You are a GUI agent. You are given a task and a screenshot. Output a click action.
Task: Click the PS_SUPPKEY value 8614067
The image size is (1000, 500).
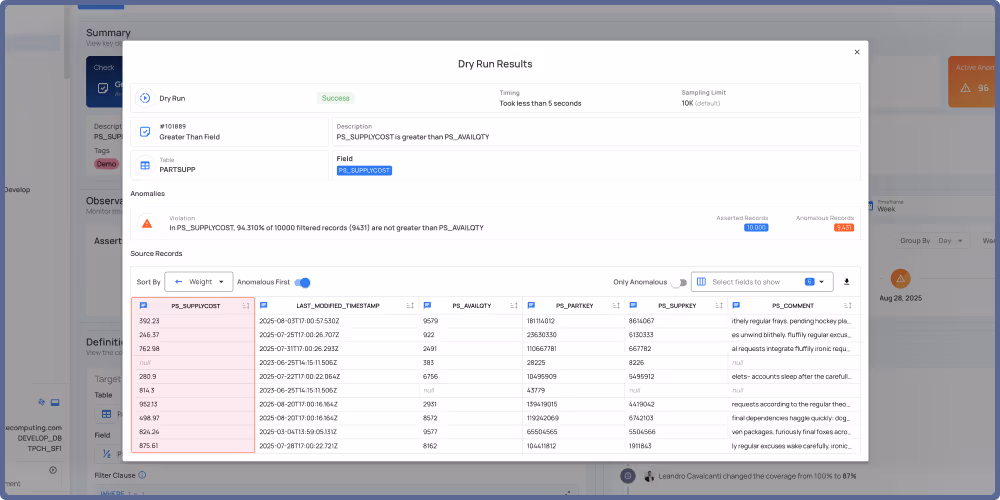pos(641,321)
